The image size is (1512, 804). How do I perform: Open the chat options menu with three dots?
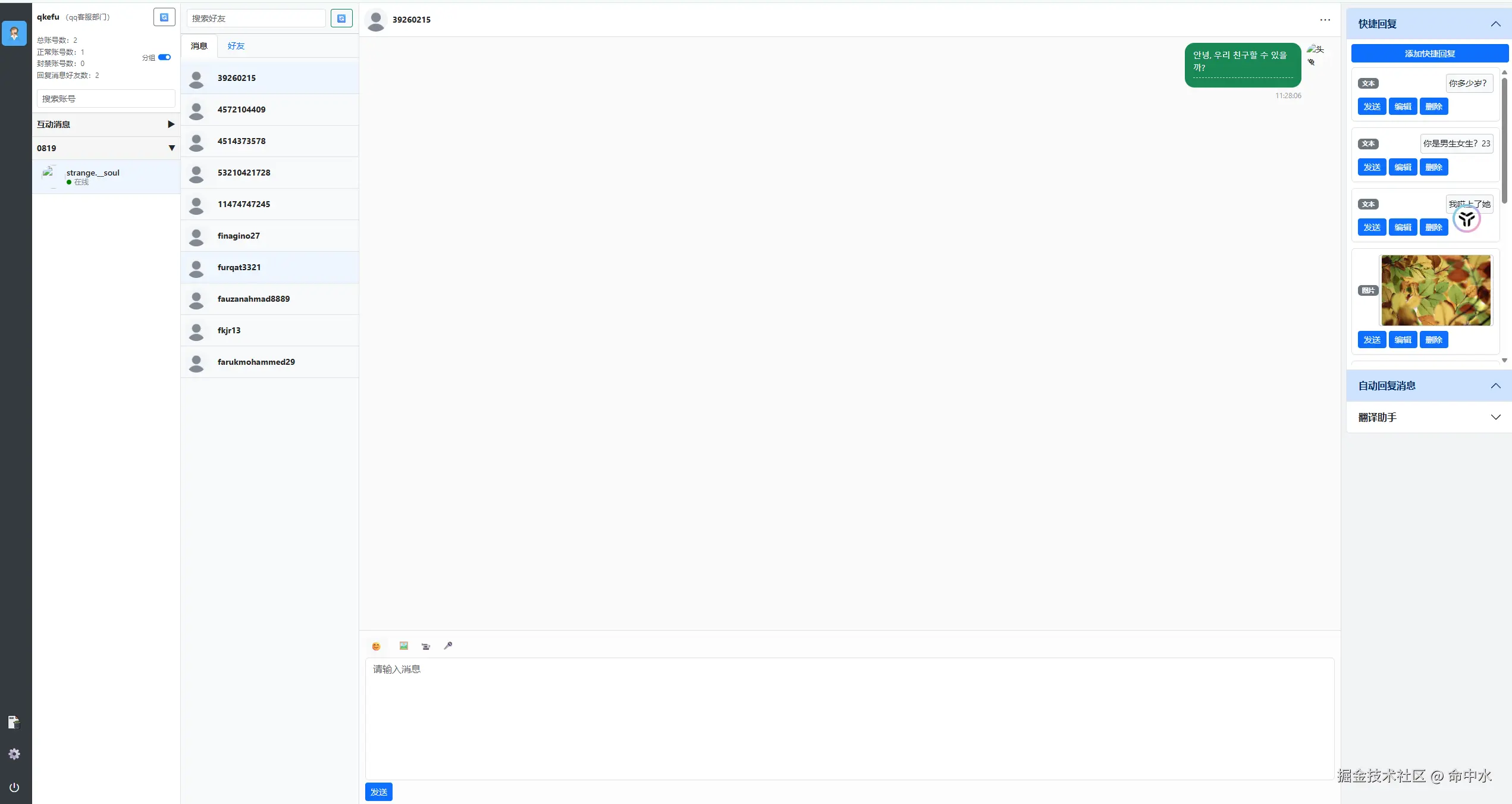[1325, 20]
